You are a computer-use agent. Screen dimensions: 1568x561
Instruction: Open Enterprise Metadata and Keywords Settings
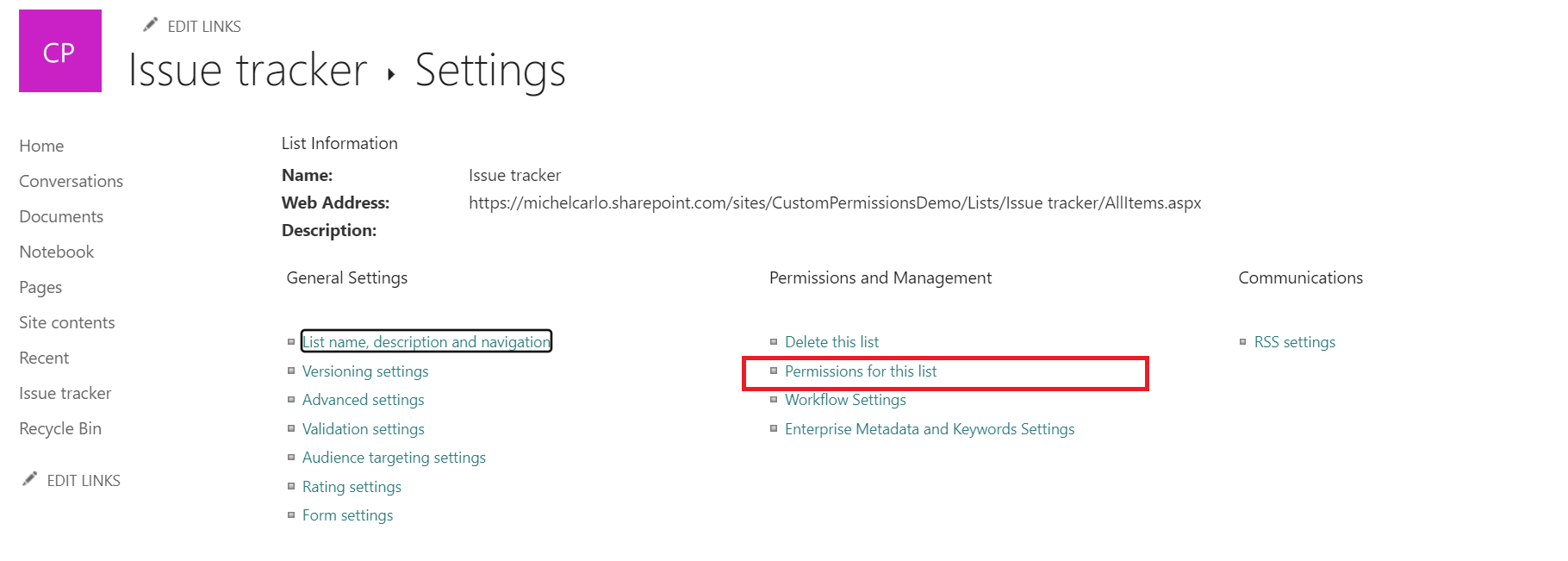929,428
